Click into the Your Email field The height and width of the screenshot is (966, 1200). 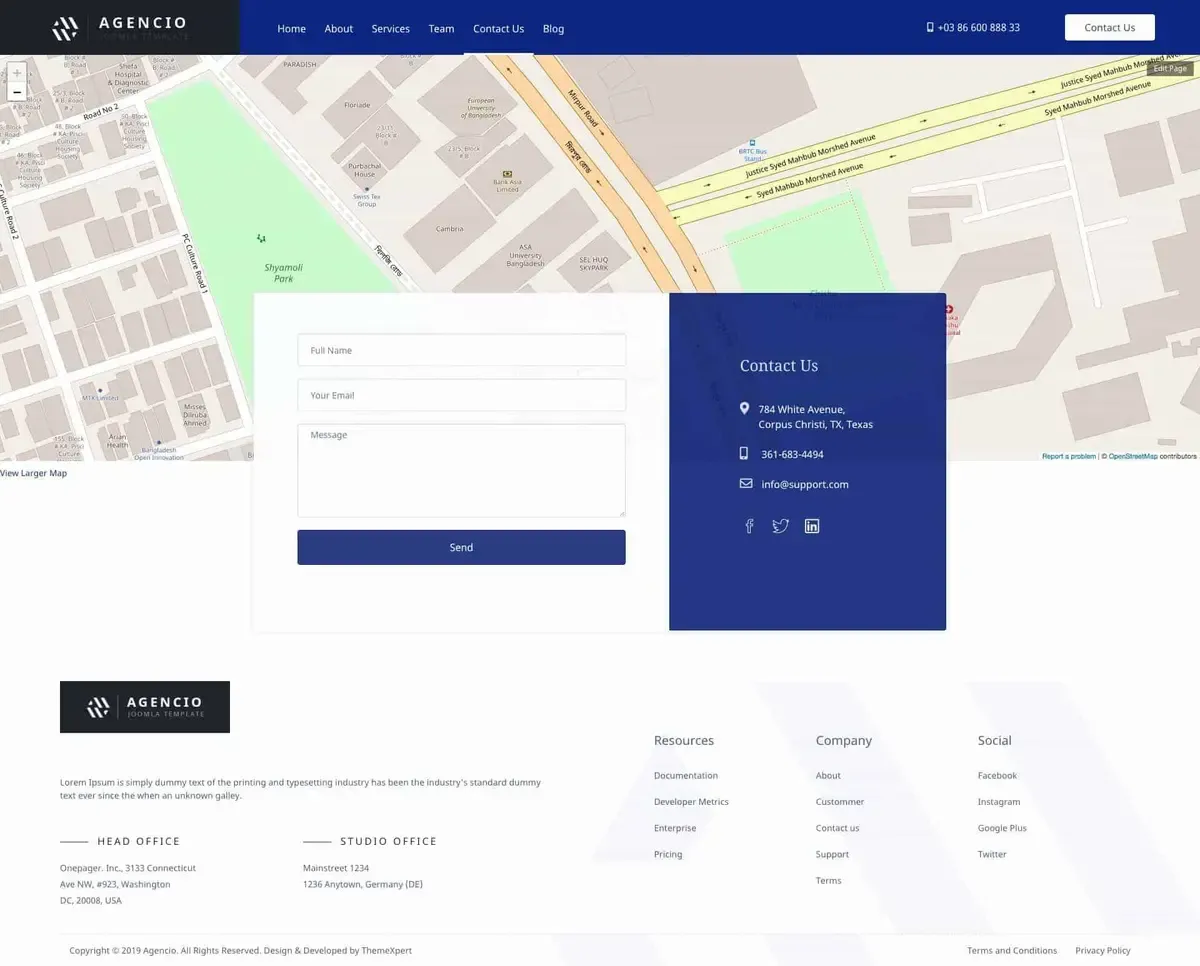point(461,395)
